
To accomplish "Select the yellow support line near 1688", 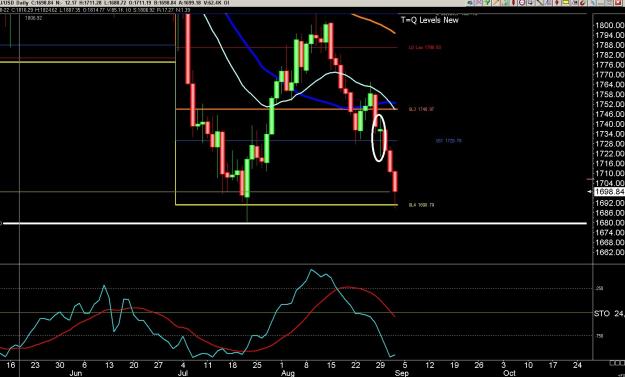I will pyautogui.click(x=286, y=205).
